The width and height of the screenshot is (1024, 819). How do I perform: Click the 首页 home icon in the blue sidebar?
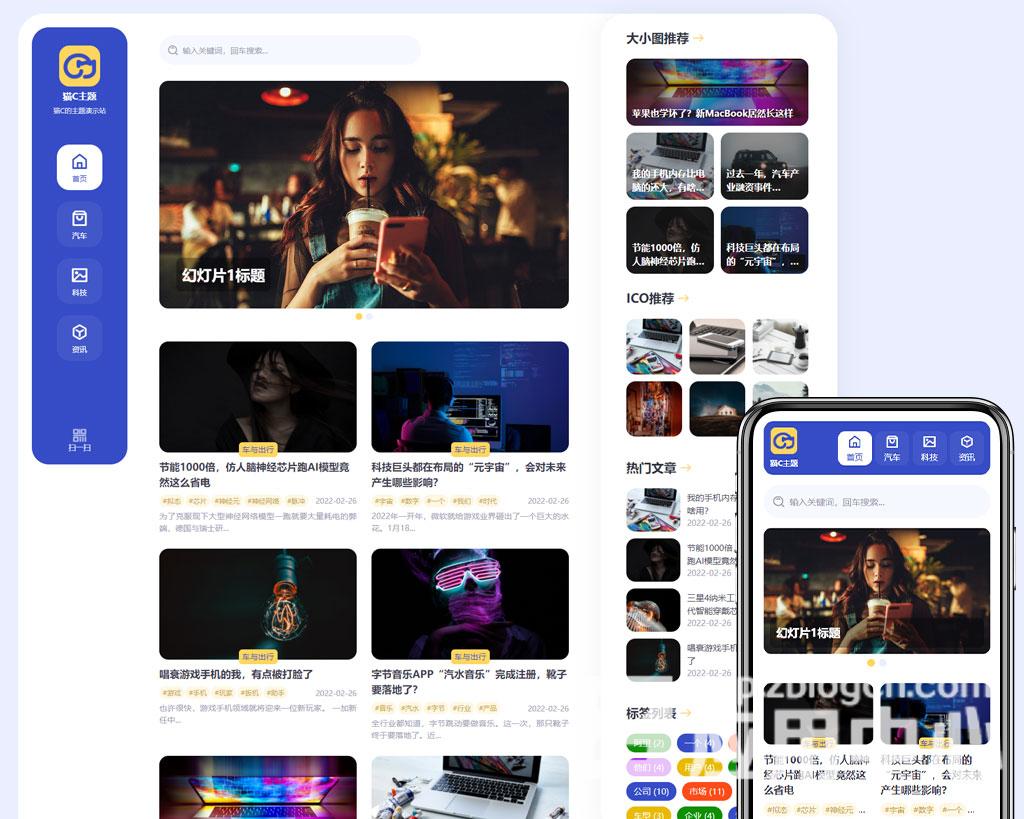tap(79, 166)
